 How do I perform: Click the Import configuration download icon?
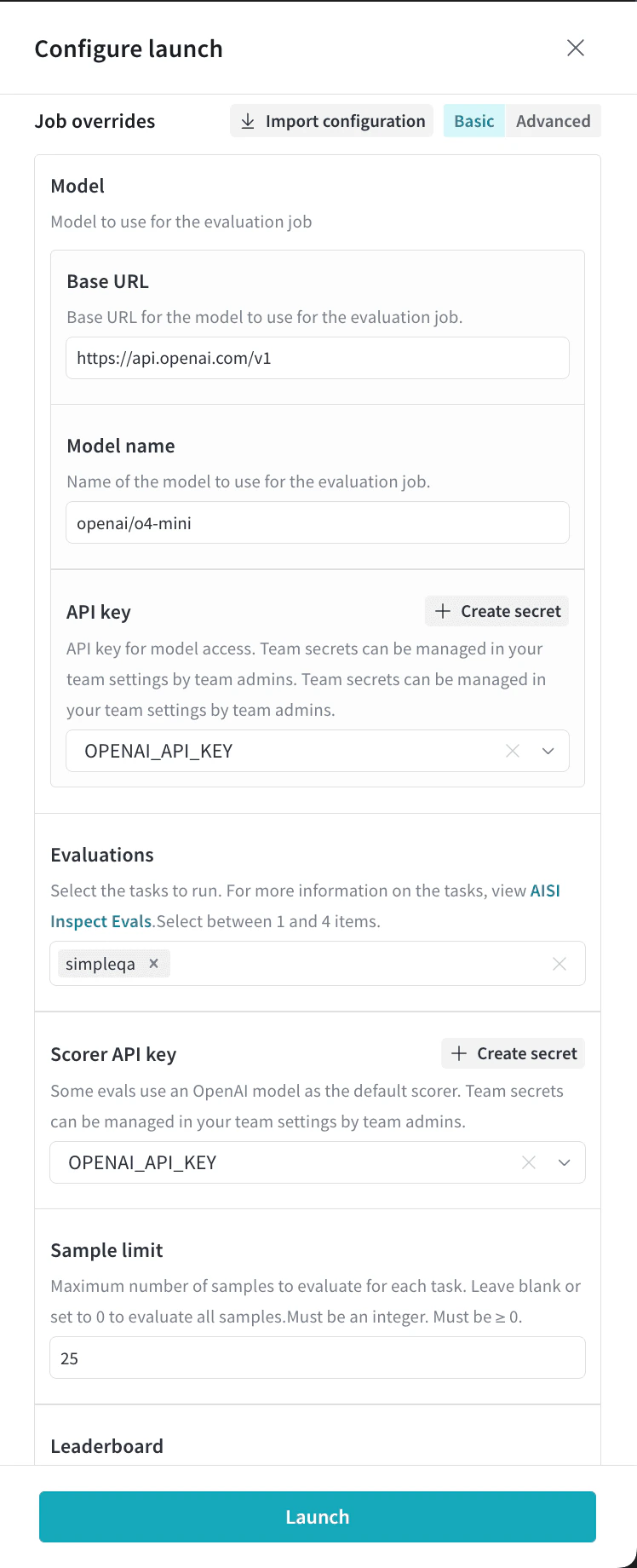(x=247, y=120)
